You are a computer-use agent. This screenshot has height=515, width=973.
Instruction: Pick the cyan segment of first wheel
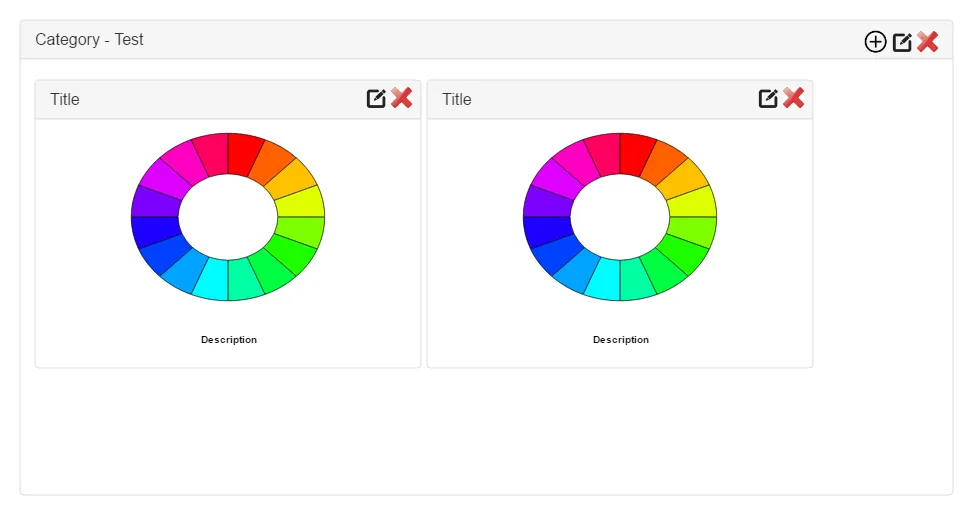pyautogui.click(x=212, y=279)
